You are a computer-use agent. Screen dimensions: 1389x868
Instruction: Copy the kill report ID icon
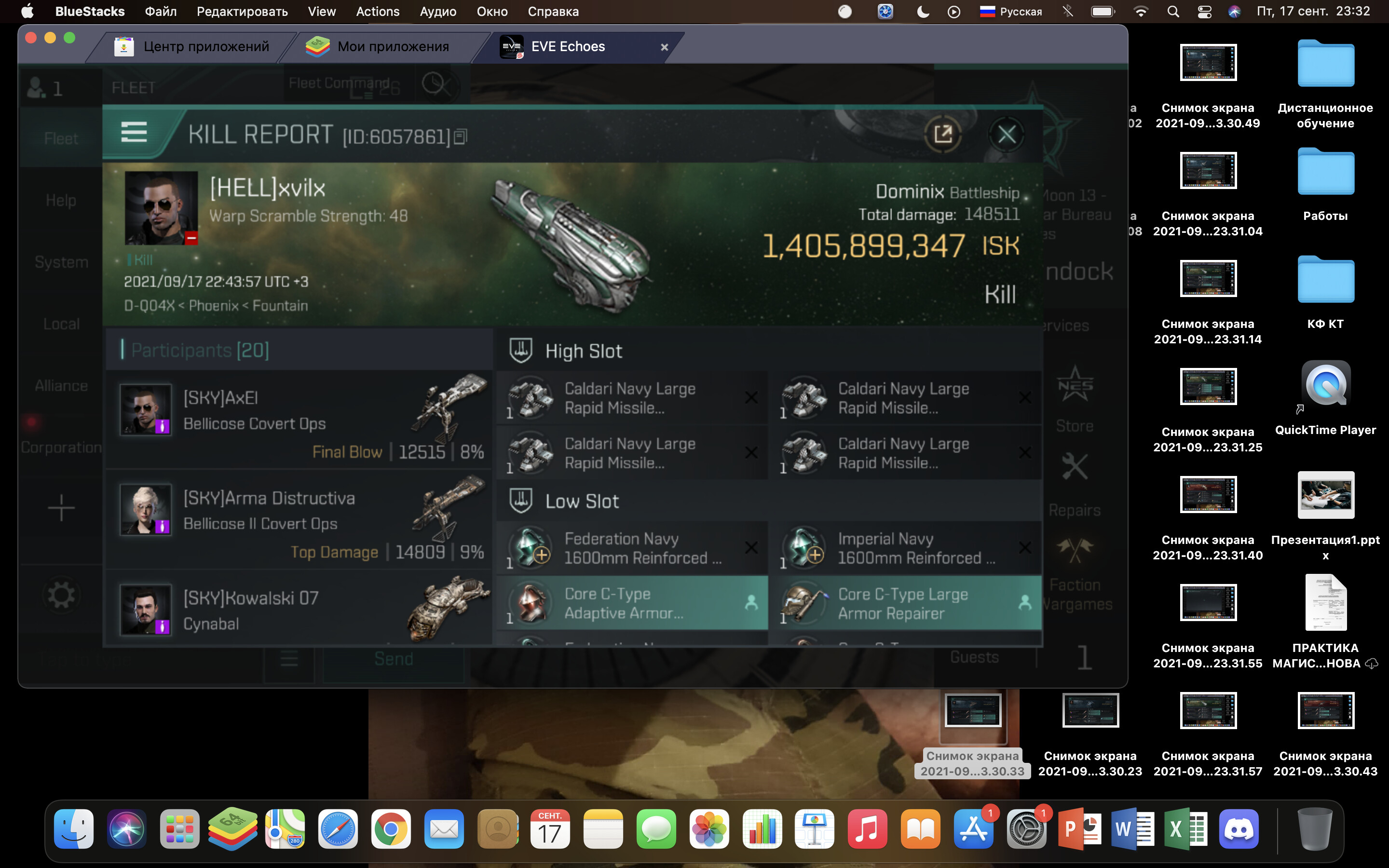pyautogui.click(x=460, y=137)
